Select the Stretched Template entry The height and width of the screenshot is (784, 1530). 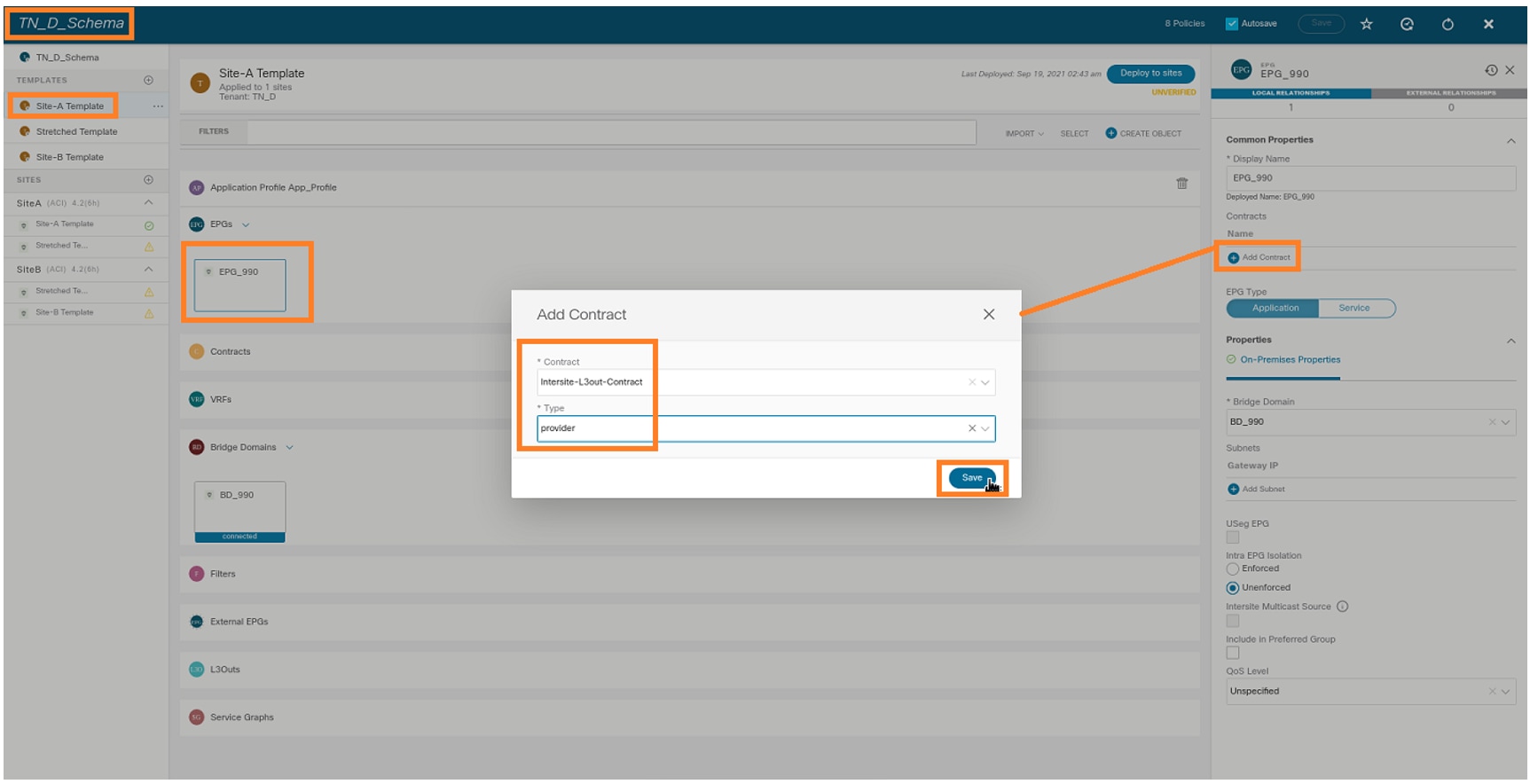pyautogui.click(x=76, y=132)
